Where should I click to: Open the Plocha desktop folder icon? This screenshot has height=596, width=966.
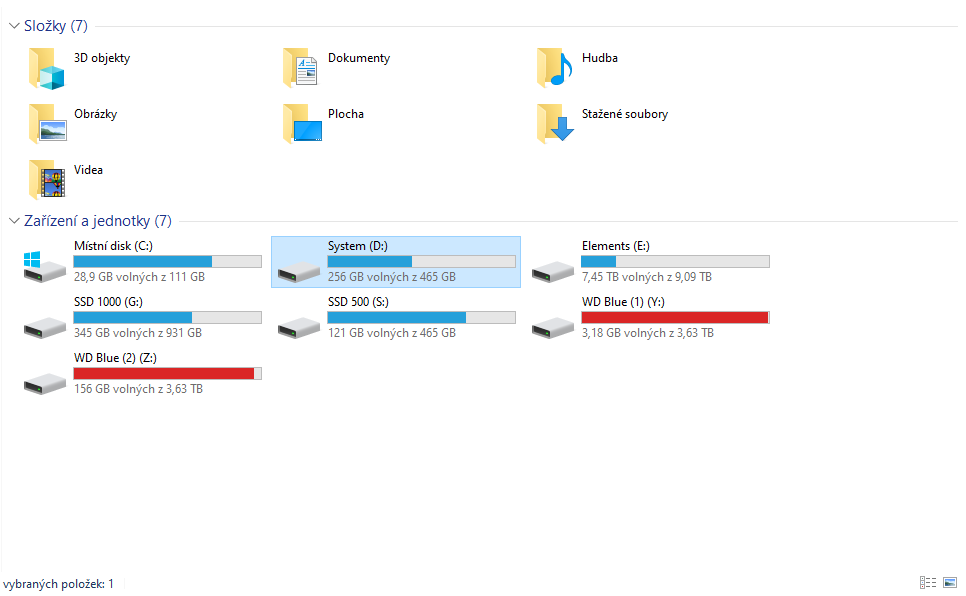coord(302,124)
